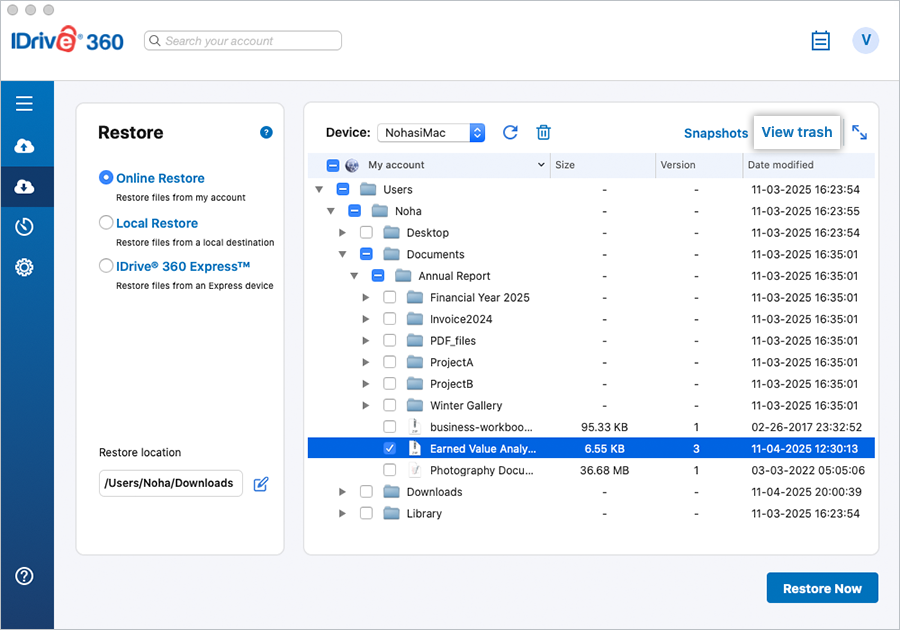Open the Backup cloud upload icon
900x630 pixels.
coord(25,146)
